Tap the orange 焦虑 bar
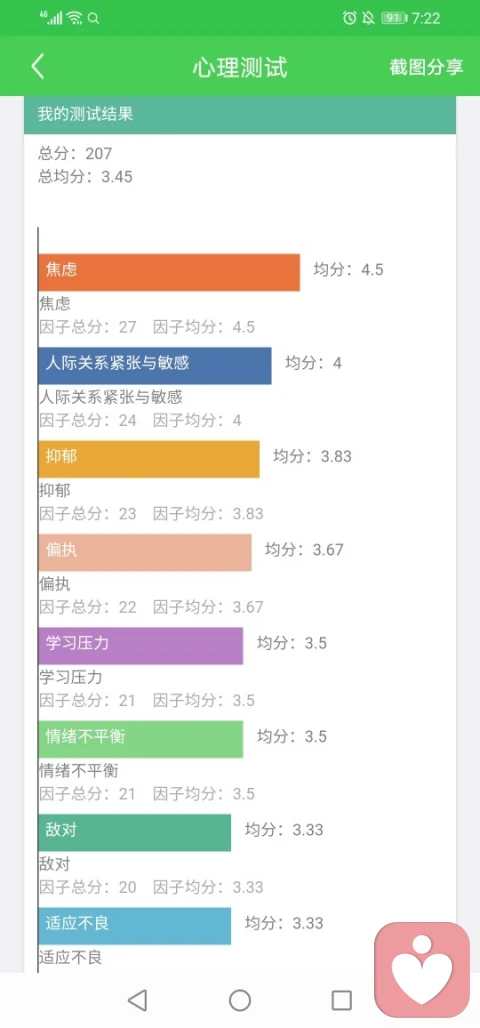480x1028 pixels. 169,272
